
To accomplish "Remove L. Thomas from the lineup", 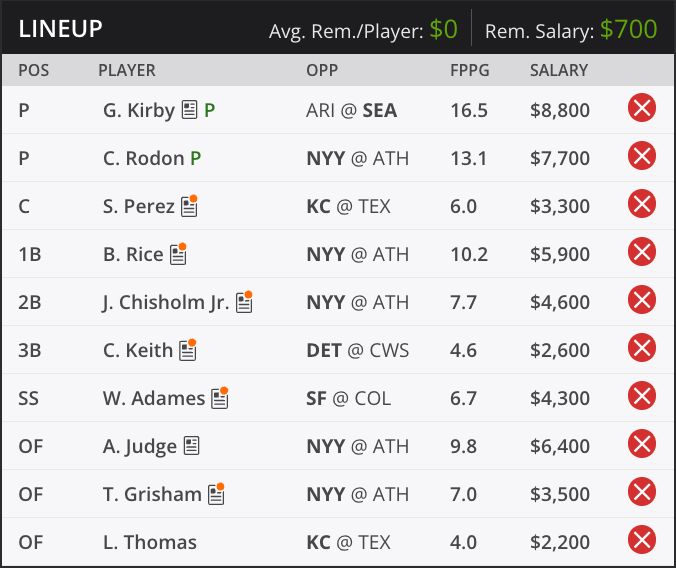I will [642, 540].
